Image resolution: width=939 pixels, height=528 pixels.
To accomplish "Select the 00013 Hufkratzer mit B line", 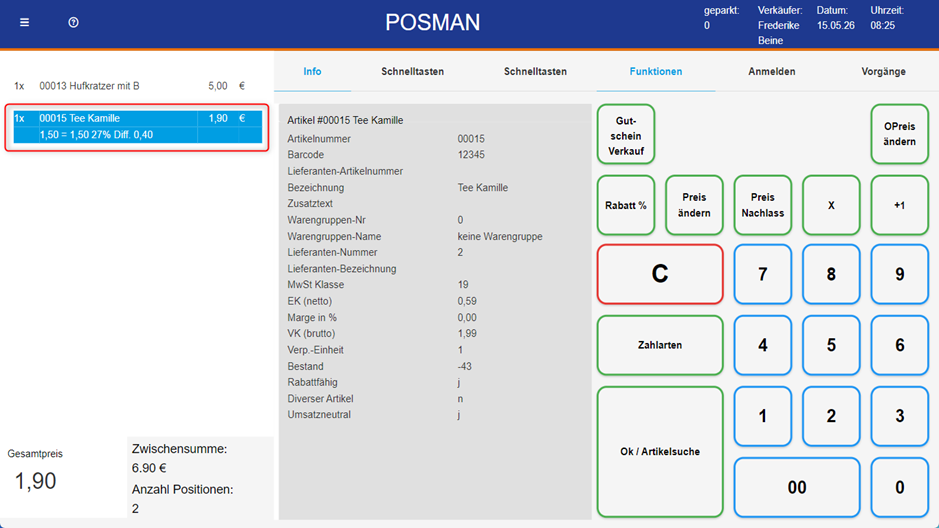I will tap(137, 86).
